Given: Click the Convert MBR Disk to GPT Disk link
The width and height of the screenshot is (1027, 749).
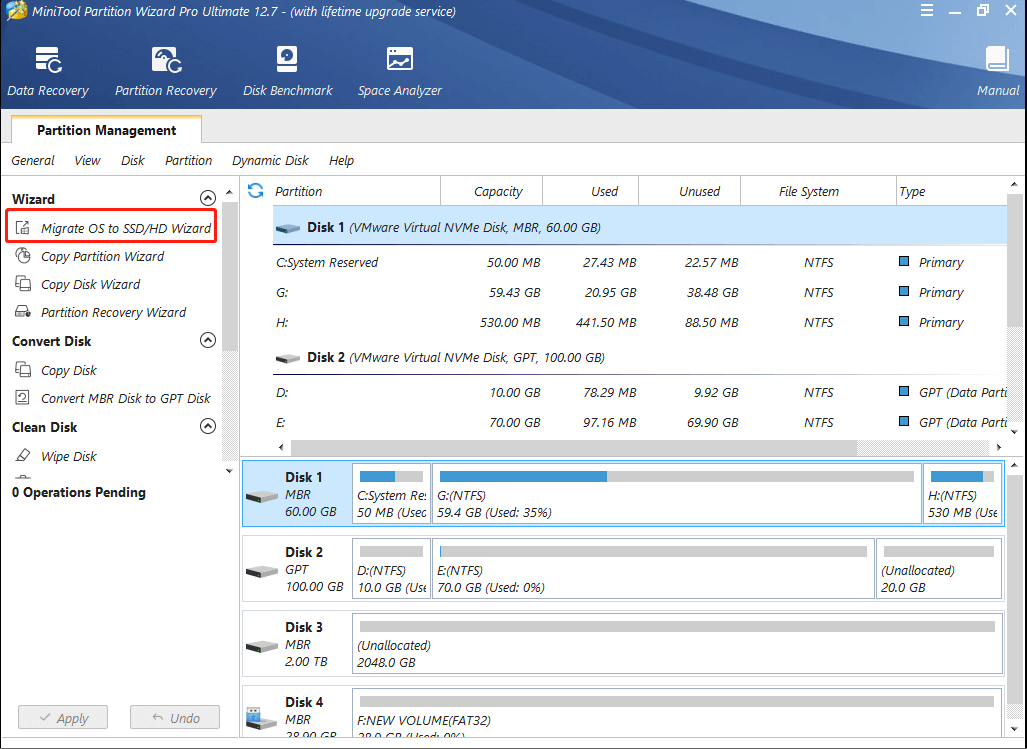Looking at the screenshot, I should [x=126, y=398].
